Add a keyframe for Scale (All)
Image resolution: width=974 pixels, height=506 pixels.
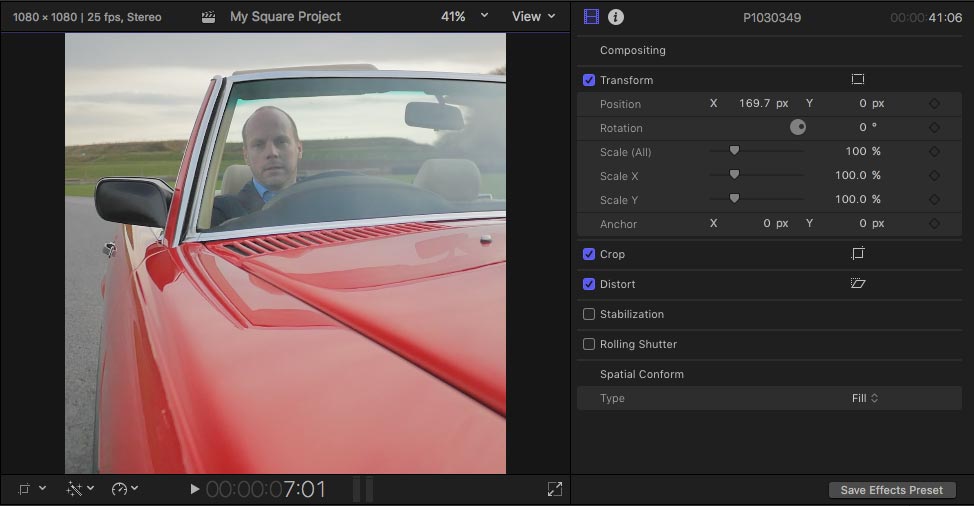tap(934, 151)
